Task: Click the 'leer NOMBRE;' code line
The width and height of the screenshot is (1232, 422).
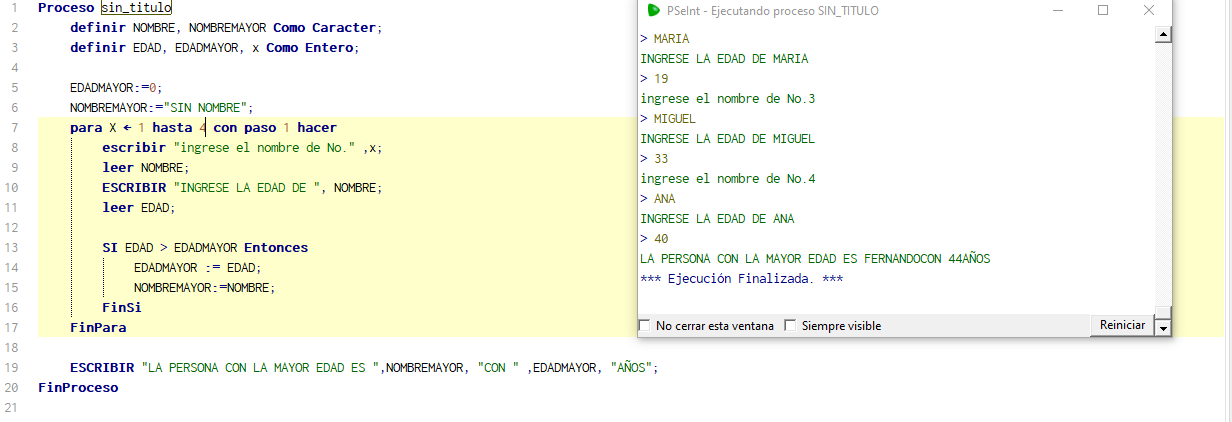Action: point(145,167)
